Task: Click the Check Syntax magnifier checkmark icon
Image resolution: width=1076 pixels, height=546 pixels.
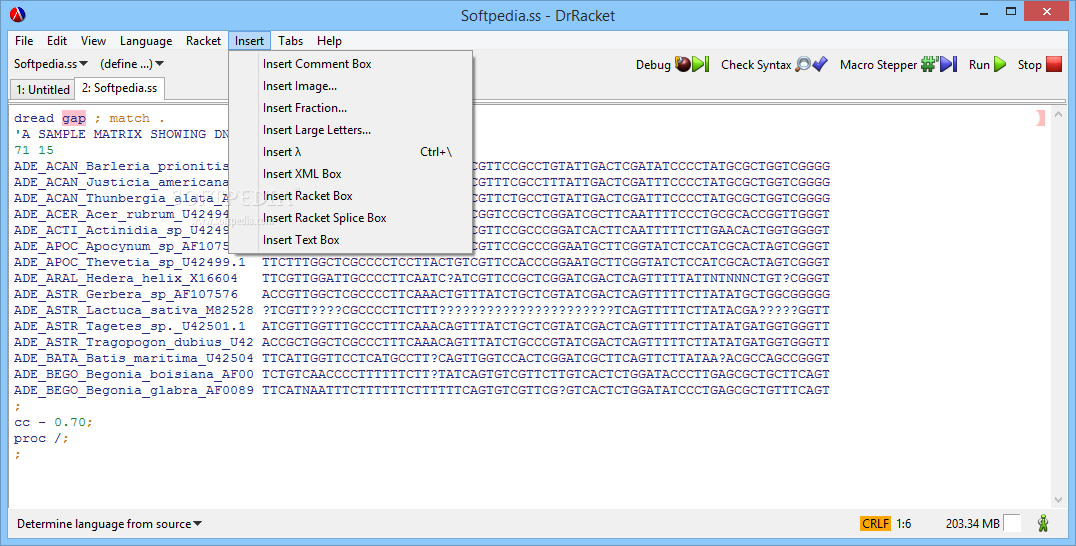Action: click(x=811, y=64)
